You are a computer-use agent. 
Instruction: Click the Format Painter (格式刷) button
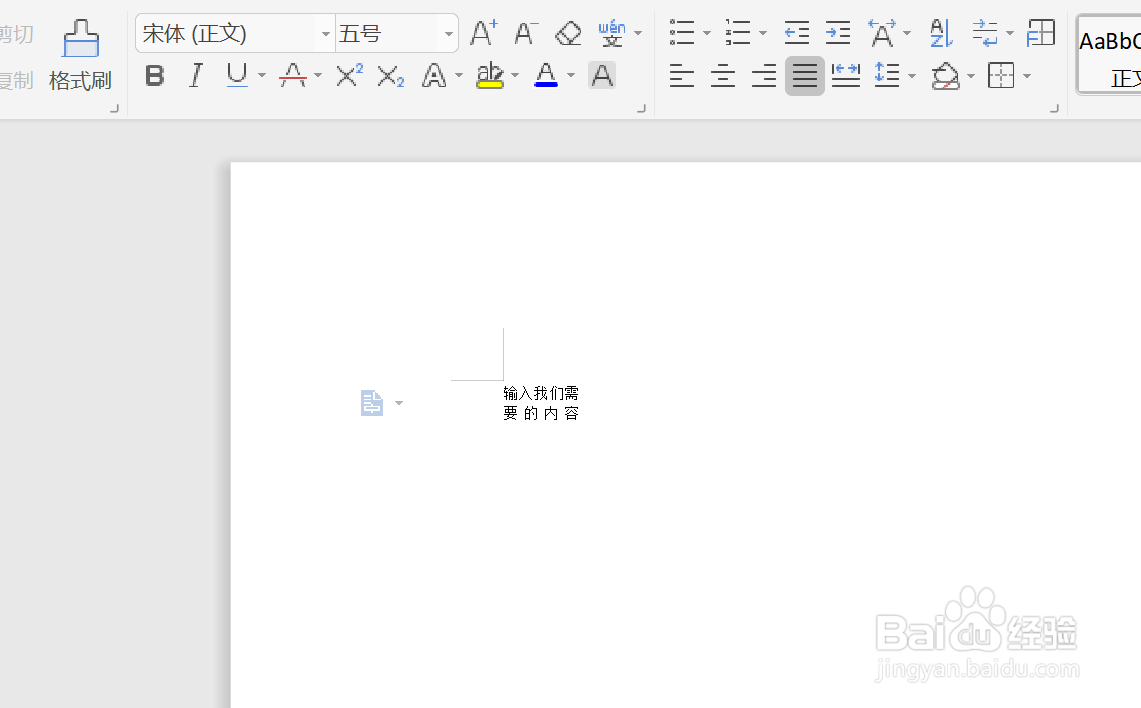[x=80, y=55]
